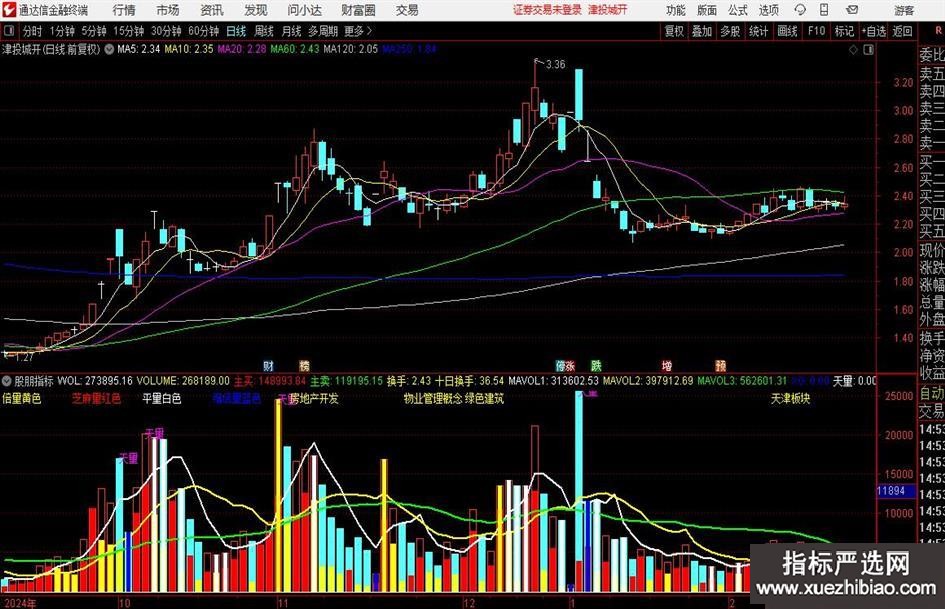
Task: Open the 选项 menu
Action: point(768,10)
